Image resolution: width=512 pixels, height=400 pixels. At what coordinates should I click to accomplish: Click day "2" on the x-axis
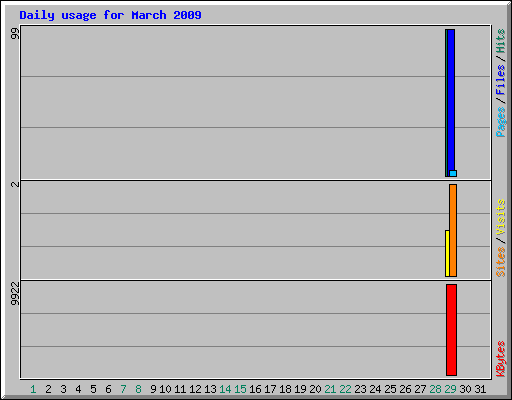coord(48,389)
